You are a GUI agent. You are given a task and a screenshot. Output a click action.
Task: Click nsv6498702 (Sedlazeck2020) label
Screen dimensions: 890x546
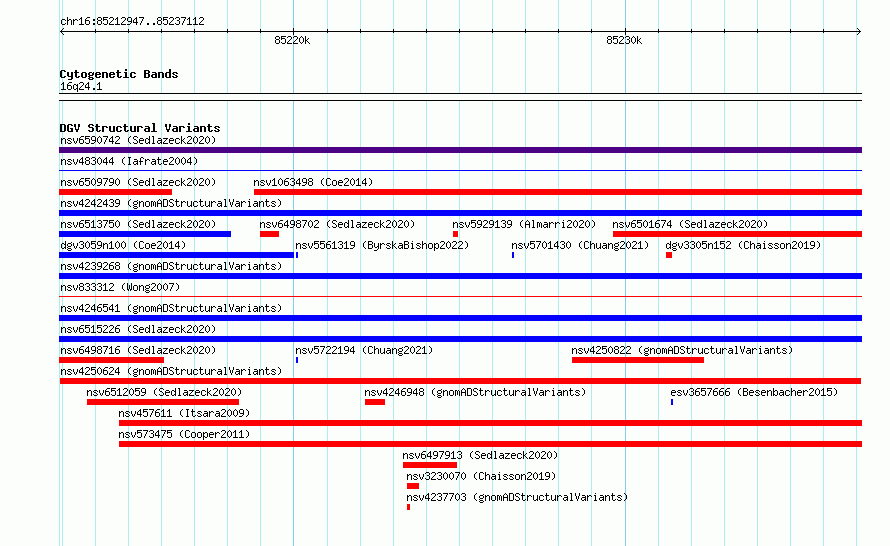click(337, 224)
